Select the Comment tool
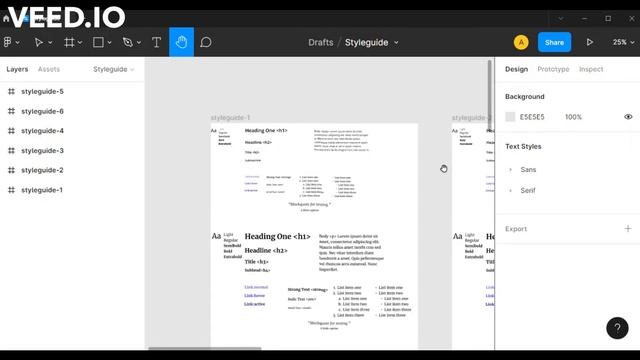The width and height of the screenshot is (640, 360). (x=206, y=42)
